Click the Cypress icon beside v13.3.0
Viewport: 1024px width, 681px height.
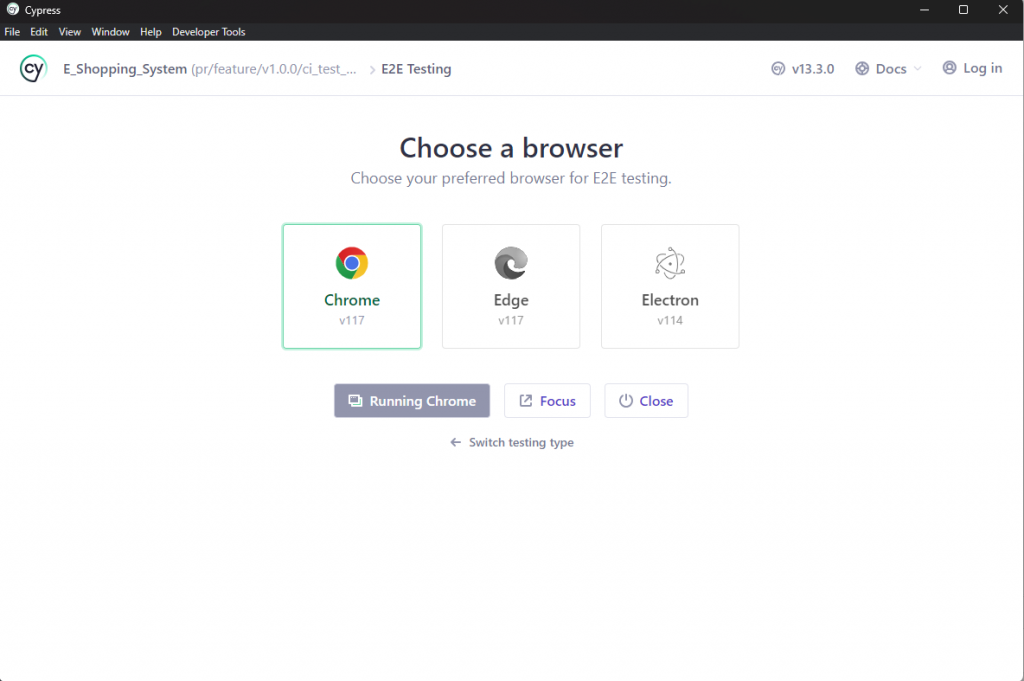point(778,69)
